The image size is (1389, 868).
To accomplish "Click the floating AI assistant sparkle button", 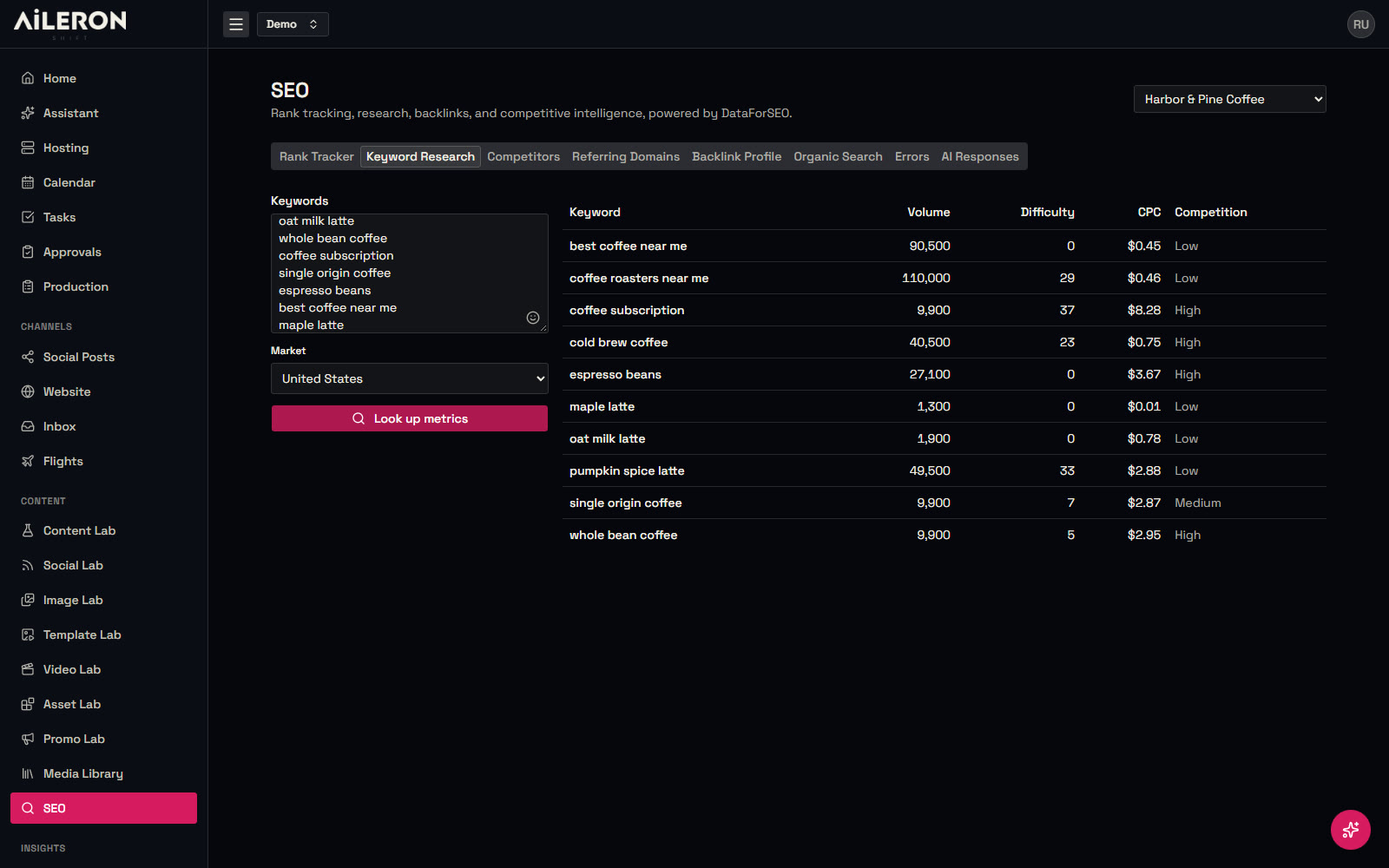I will [1351, 830].
